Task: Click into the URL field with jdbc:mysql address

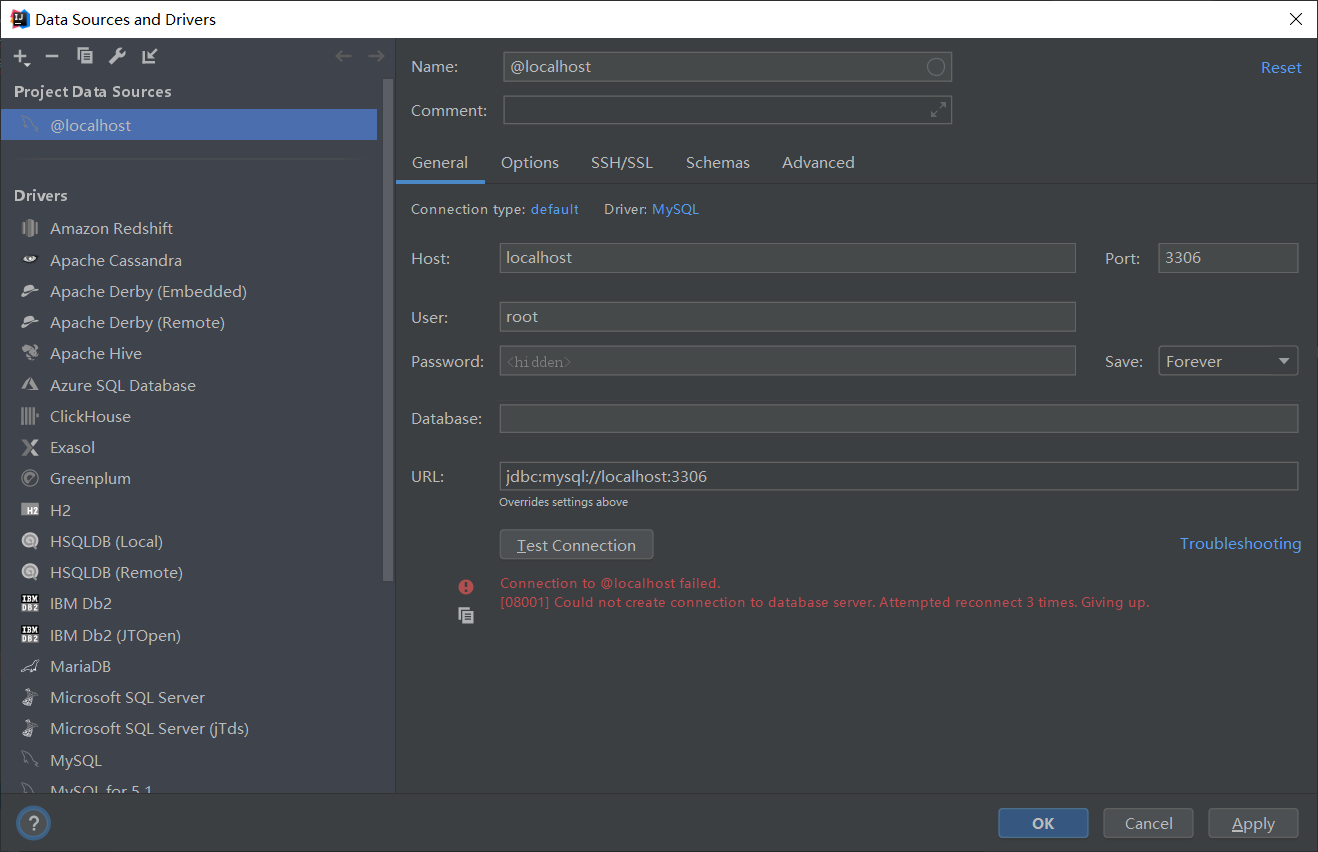Action: pos(899,476)
